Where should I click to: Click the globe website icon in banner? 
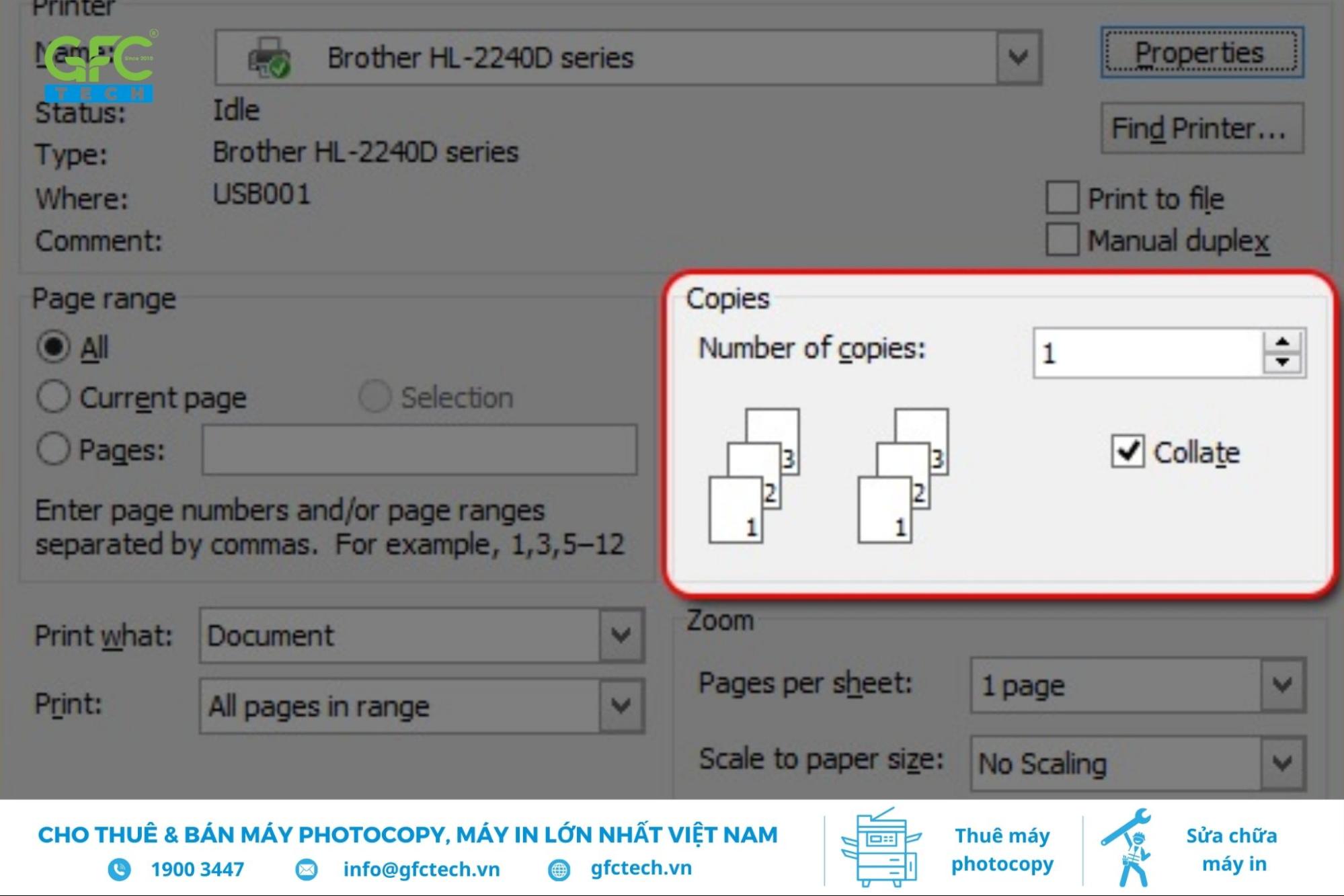click(559, 870)
